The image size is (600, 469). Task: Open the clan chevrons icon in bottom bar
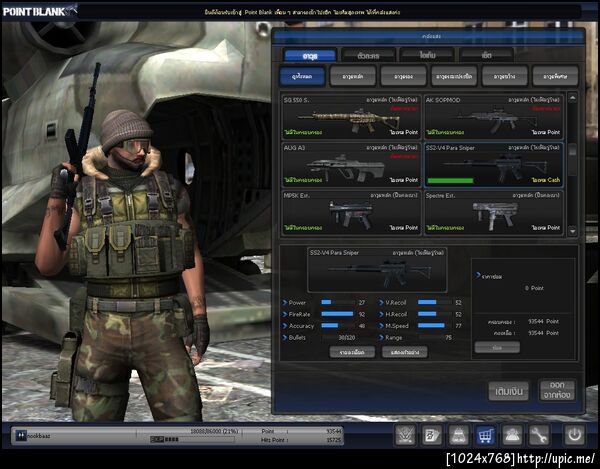point(405,435)
